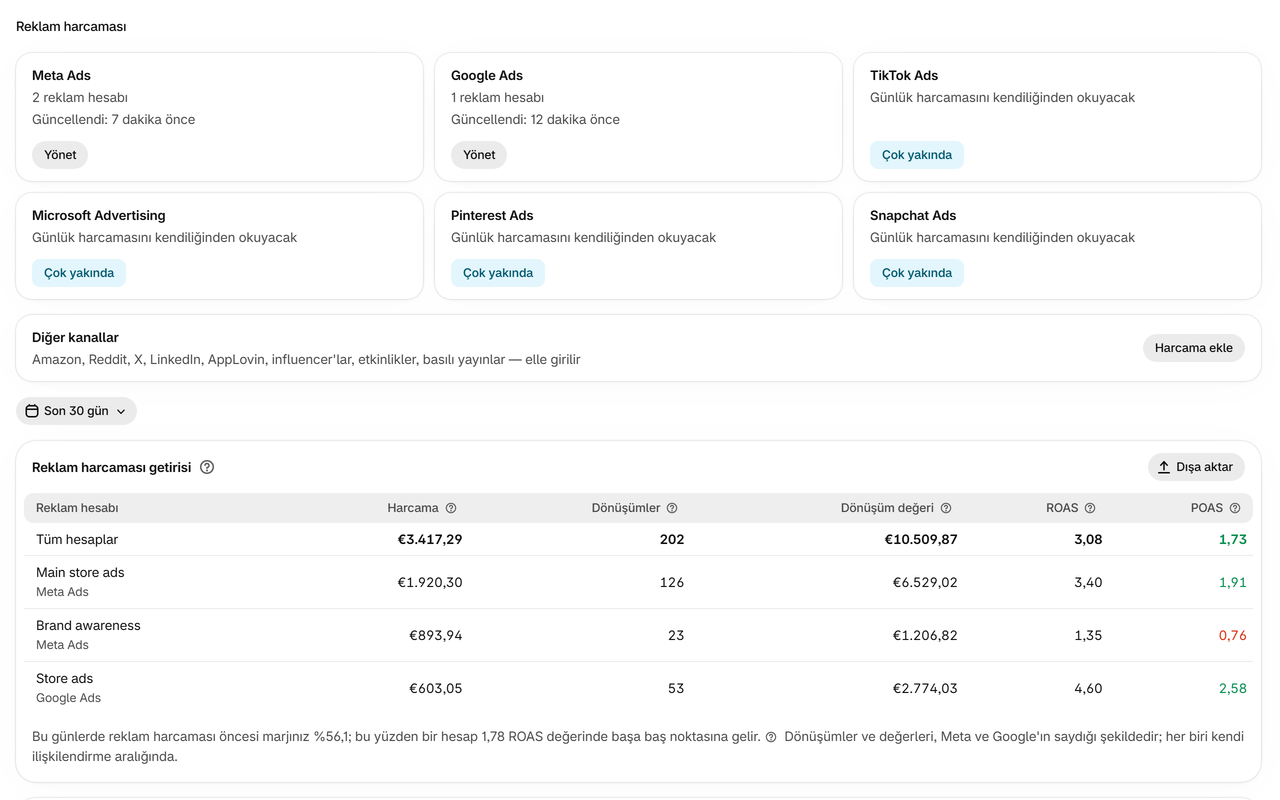
Task: Select the Brand awareness account row
Action: pyautogui.click(x=638, y=635)
